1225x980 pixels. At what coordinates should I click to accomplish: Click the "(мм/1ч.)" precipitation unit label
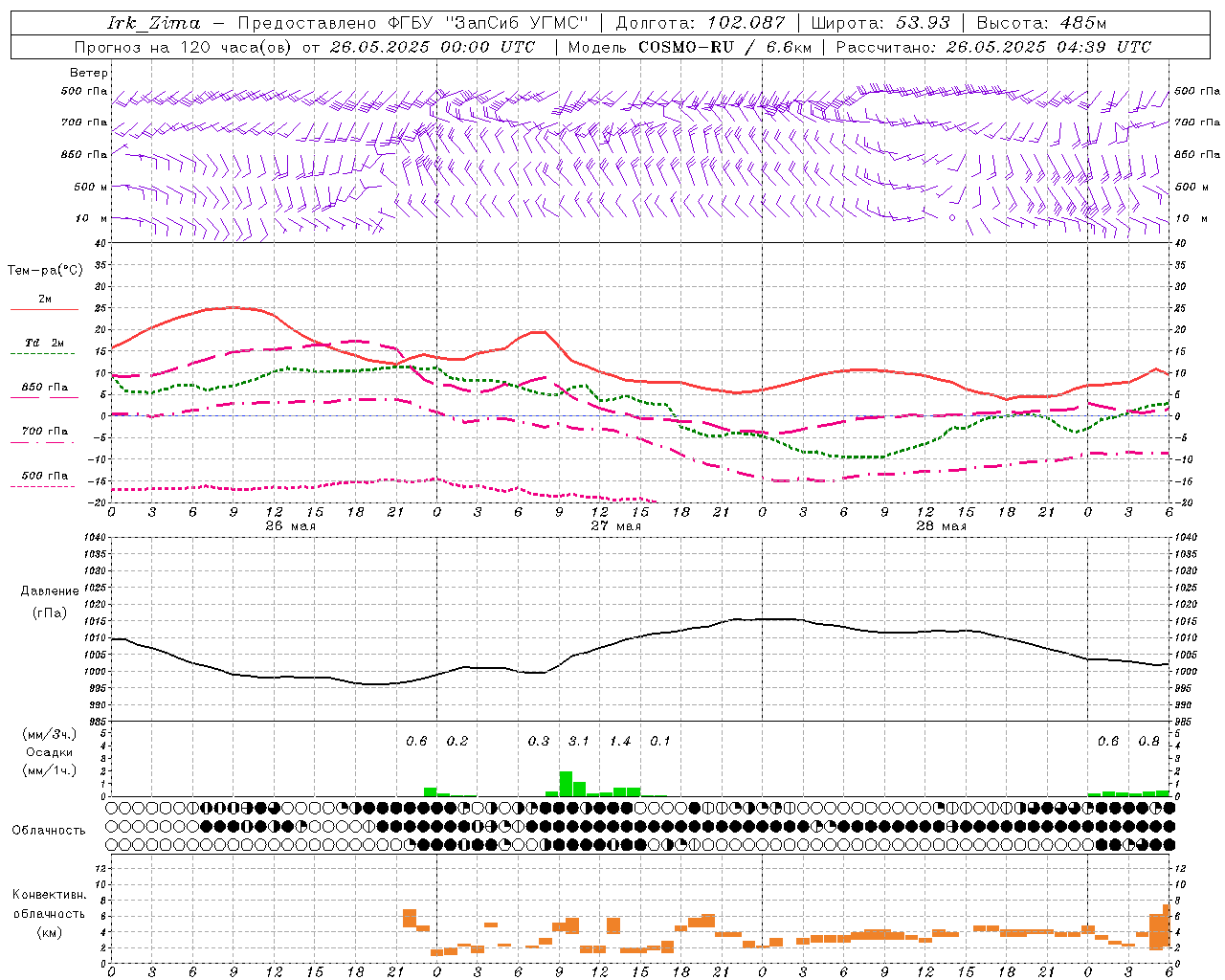pos(50,770)
